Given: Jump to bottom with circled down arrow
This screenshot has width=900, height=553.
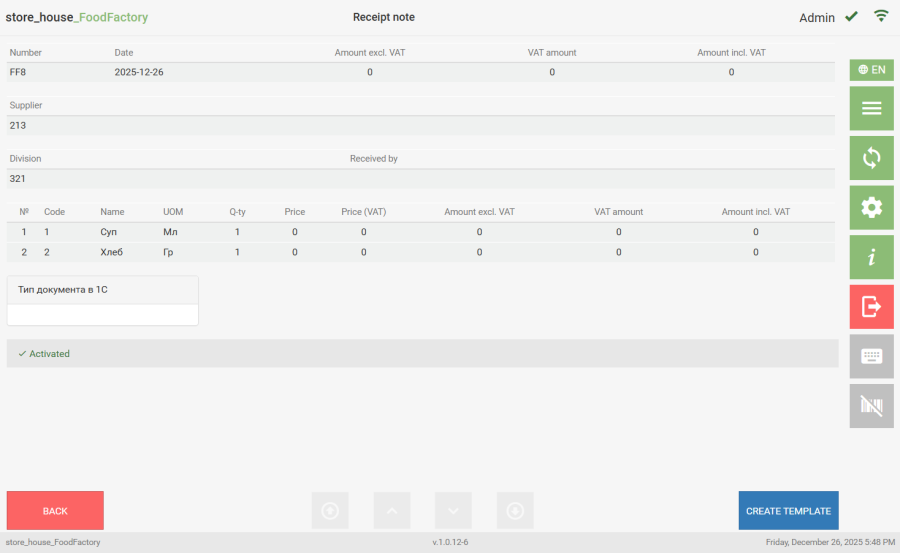Looking at the screenshot, I should (515, 511).
